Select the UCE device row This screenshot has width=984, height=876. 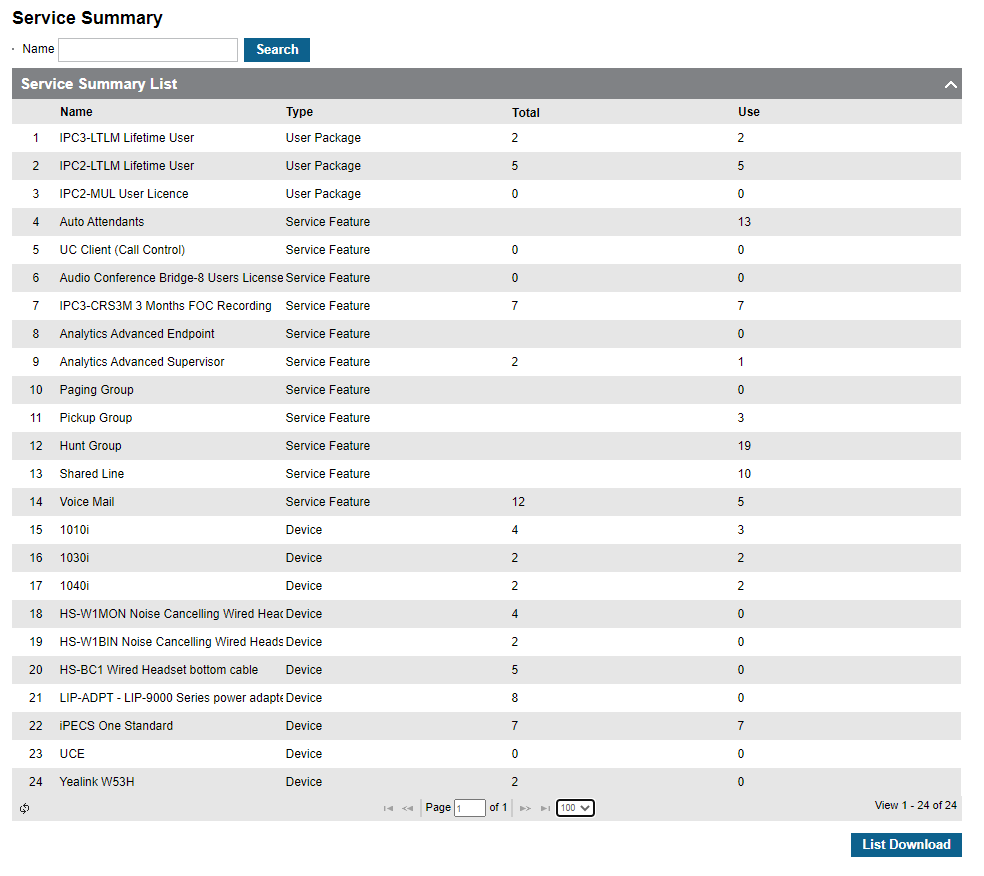[486, 754]
